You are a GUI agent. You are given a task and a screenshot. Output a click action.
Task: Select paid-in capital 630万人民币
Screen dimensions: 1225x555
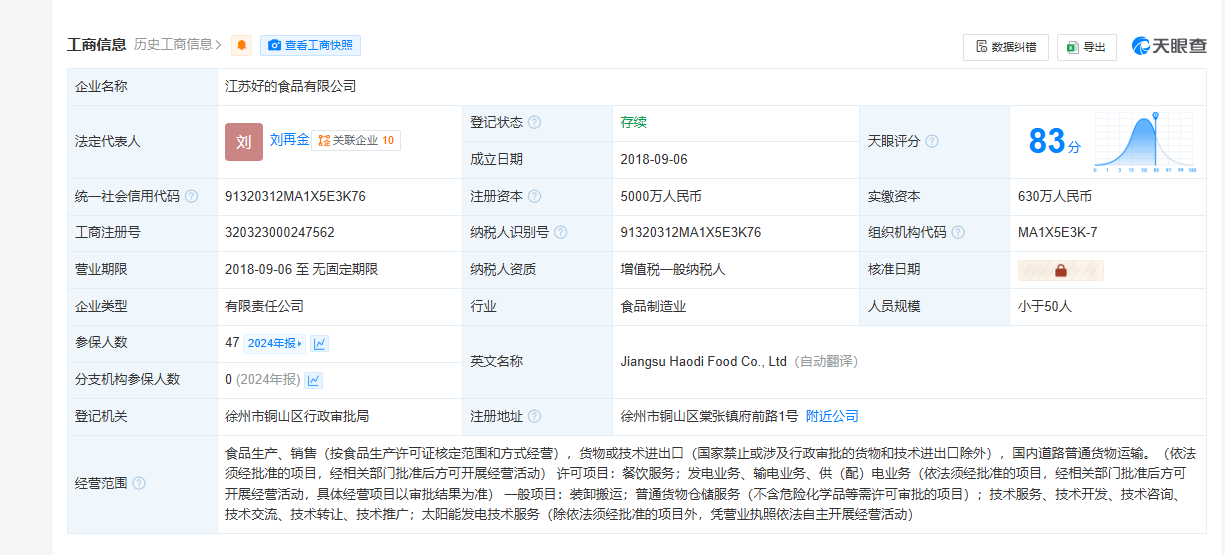(x=1055, y=197)
